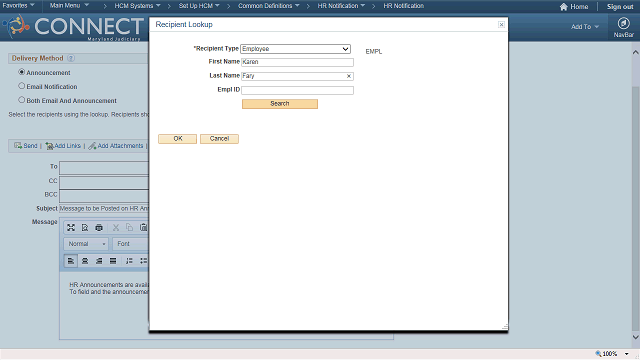
Task: Click the Add Links icon
Action: (49, 146)
